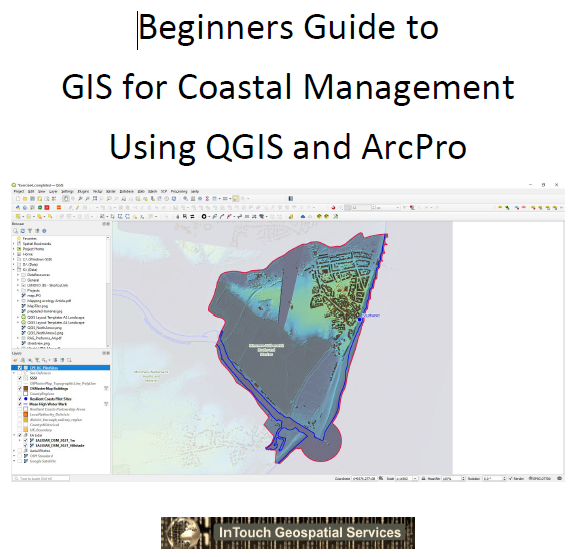Screen dimensions: 580x557
Task: Toggle visibility of the selected PilotSites layer
Action: [x=20, y=368]
